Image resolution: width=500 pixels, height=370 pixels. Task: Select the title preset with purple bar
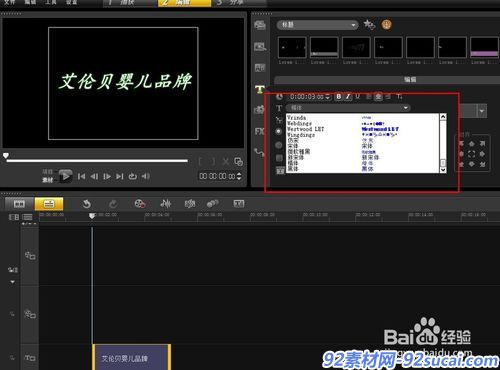(484, 48)
